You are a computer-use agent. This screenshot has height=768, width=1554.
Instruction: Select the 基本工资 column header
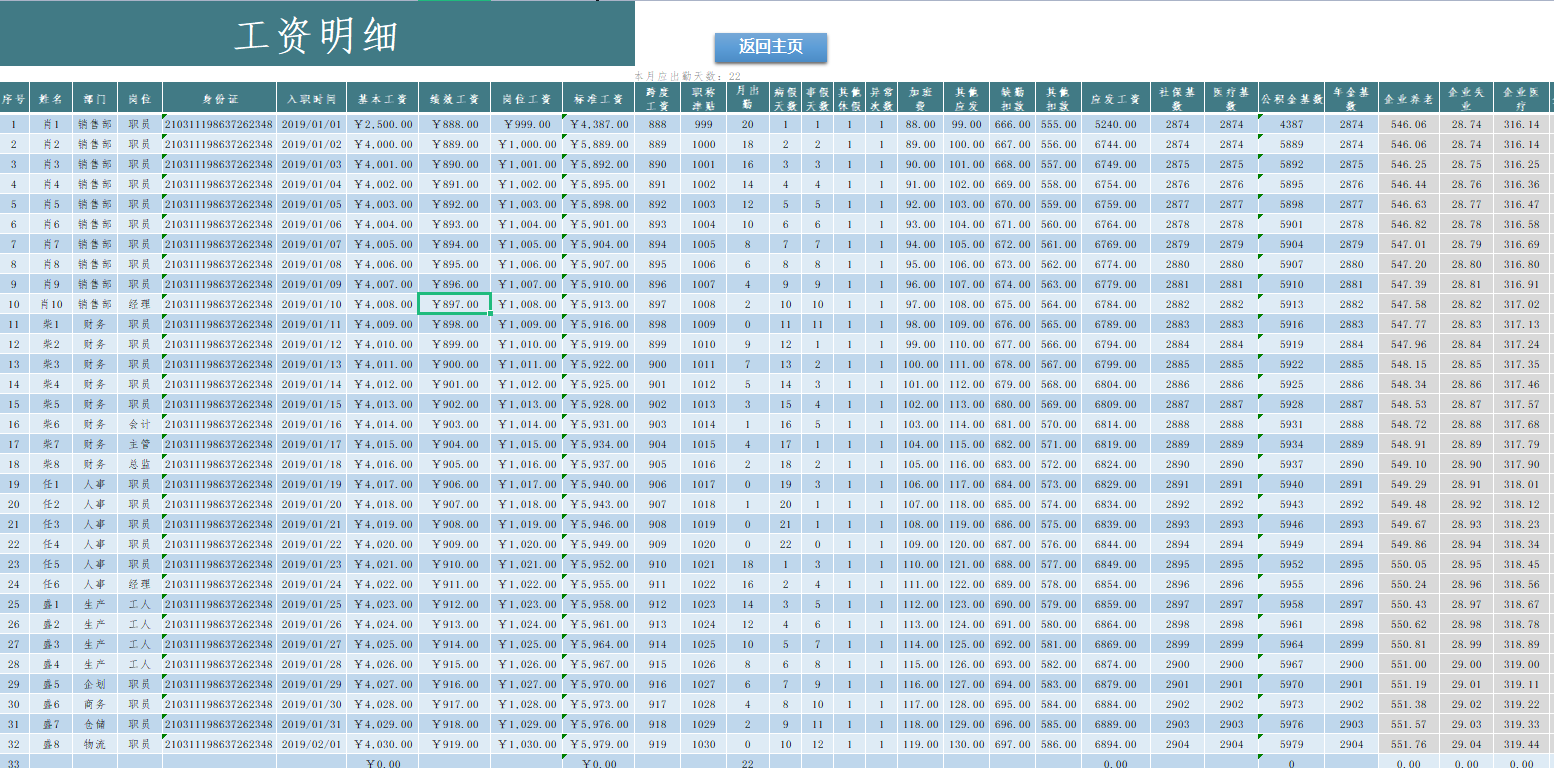383,99
